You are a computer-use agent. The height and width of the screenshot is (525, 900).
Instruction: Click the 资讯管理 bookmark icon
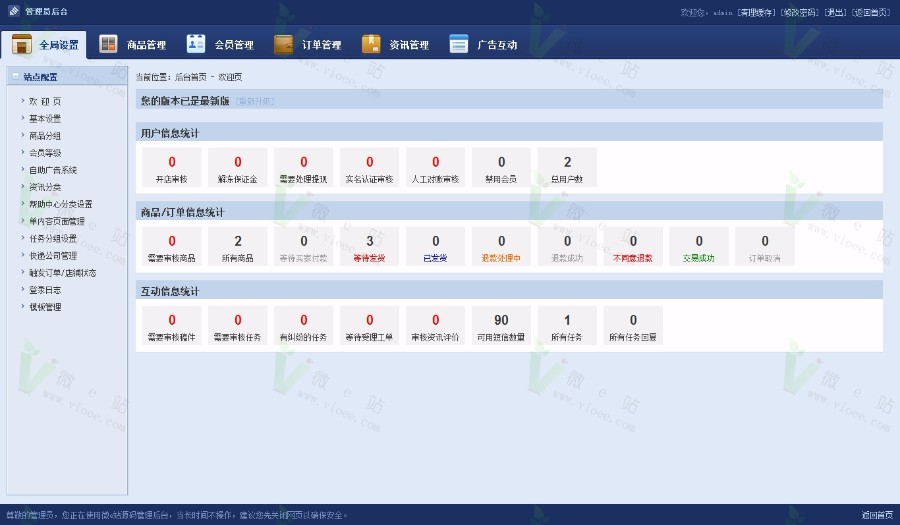(x=371, y=44)
